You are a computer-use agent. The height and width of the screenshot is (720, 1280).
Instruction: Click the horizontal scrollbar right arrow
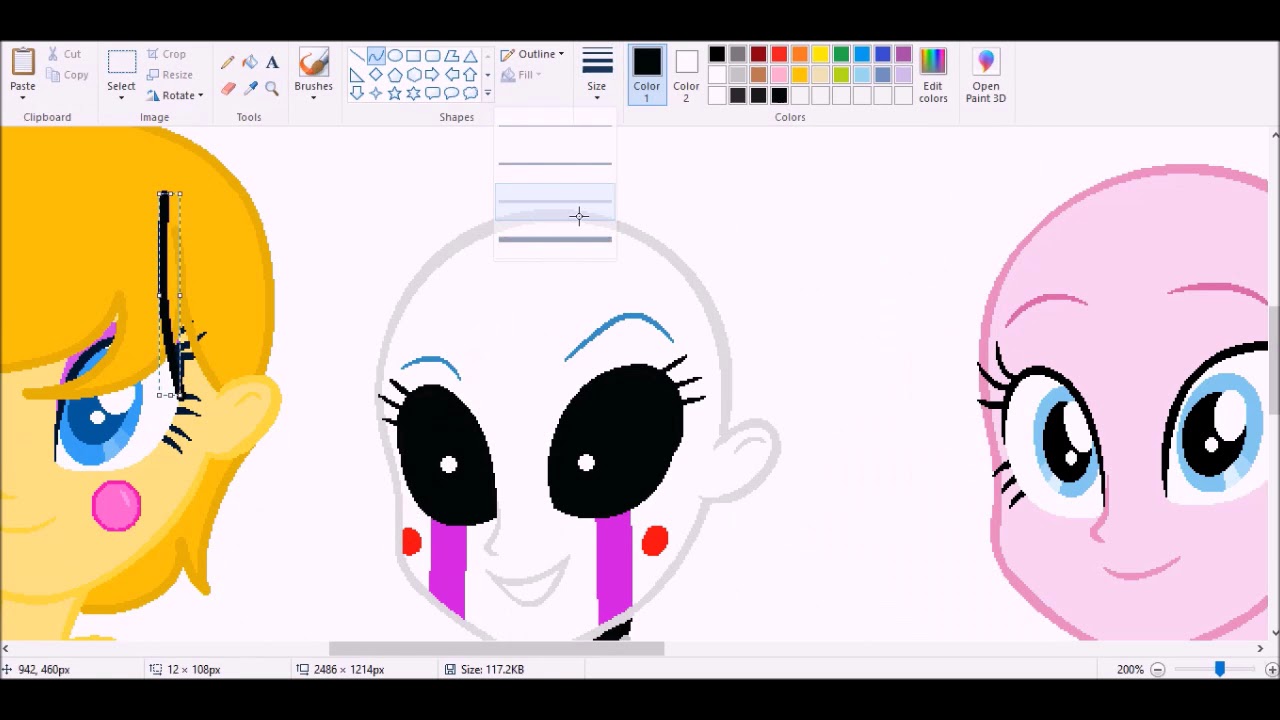tap(1260, 649)
